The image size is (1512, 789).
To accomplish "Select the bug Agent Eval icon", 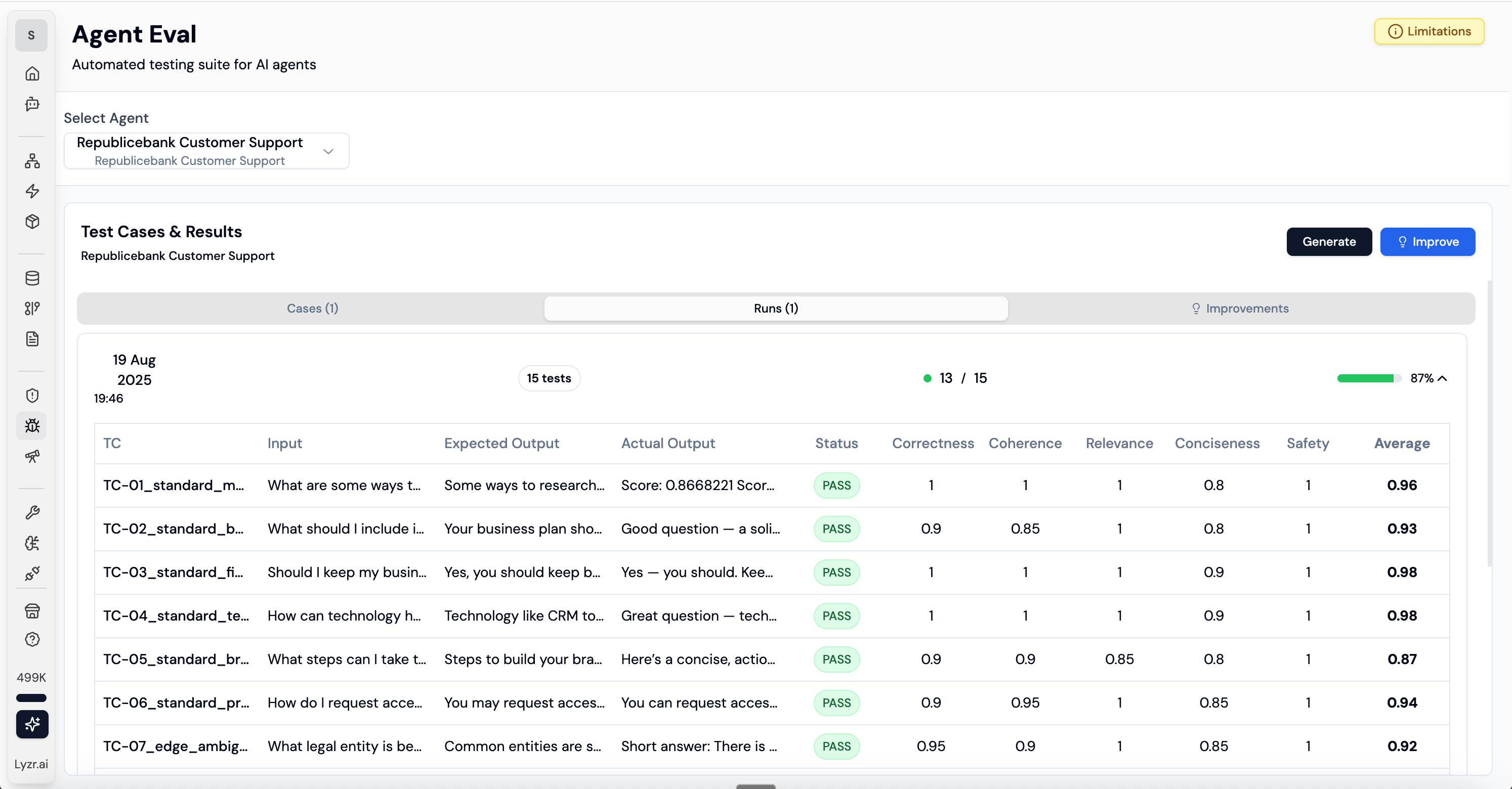I will pos(32,426).
